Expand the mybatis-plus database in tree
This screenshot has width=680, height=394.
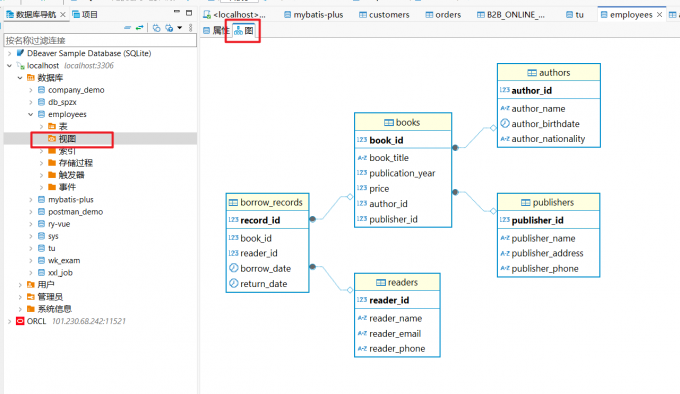[x=31, y=199]
